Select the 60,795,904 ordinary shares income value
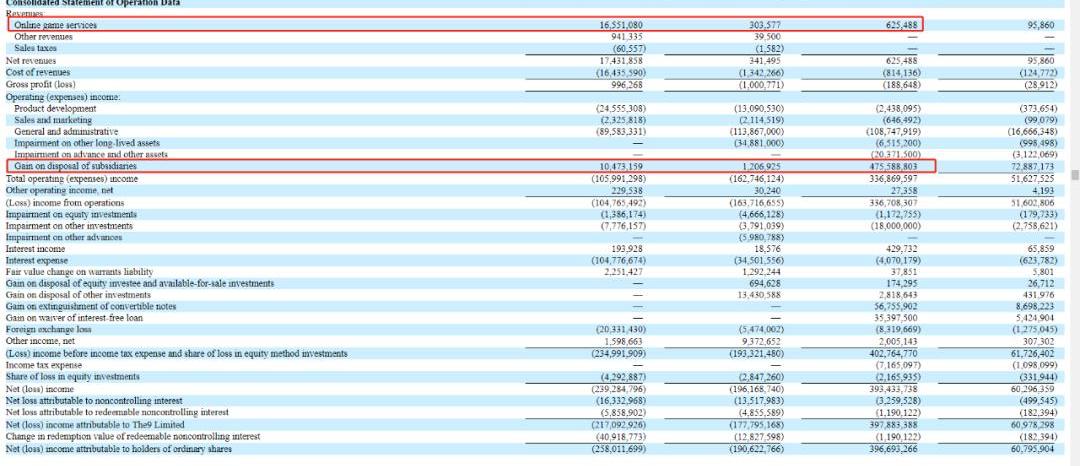The image size is (1080, 466). pyautogui.click(x=1030, y=448)
